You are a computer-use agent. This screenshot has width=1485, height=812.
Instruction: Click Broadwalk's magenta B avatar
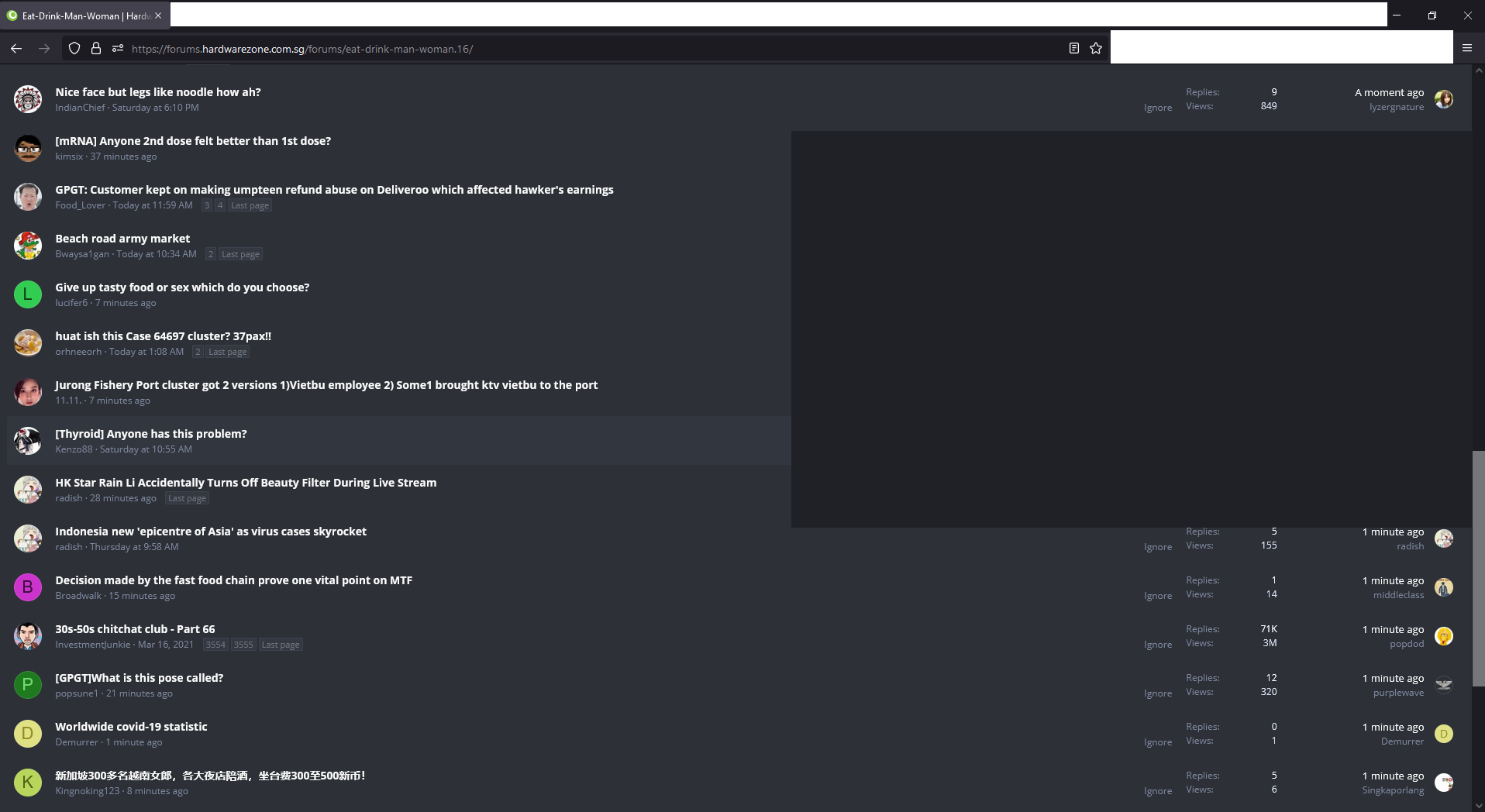28,587
